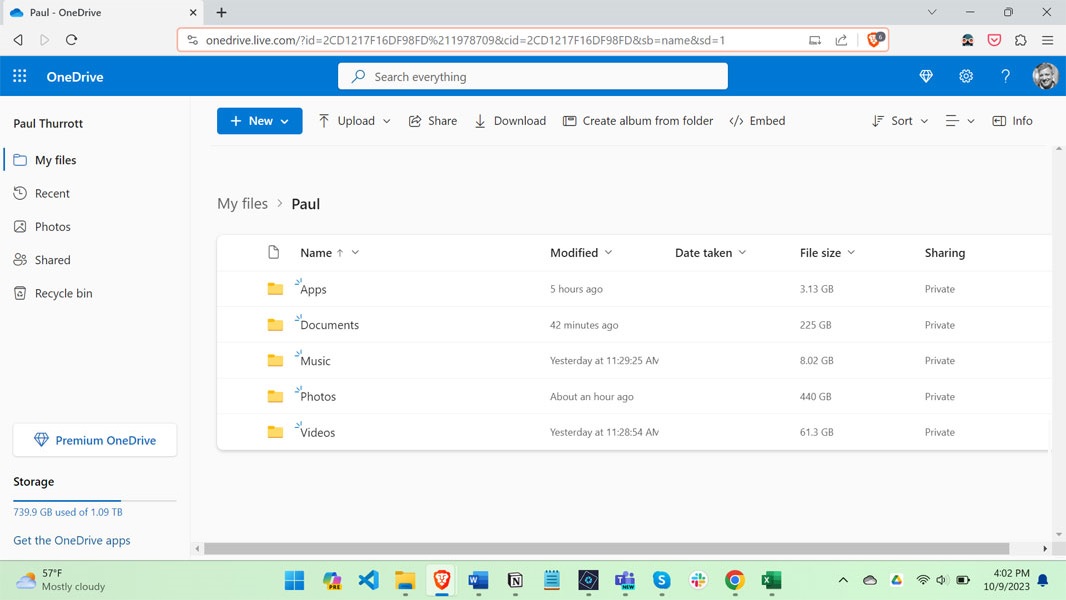
Task: Click the Help question mark icon
Action: click(x=1006, y=76)
